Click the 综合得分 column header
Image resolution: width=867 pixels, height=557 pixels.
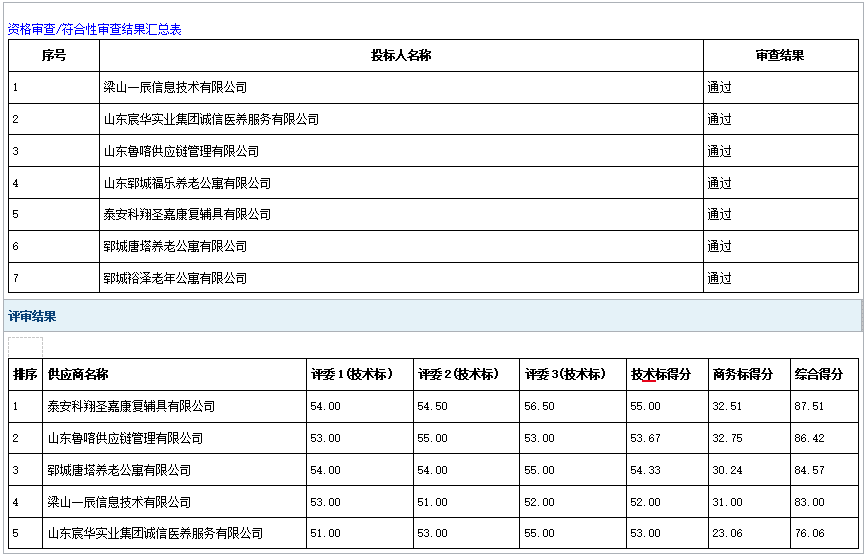819,374
